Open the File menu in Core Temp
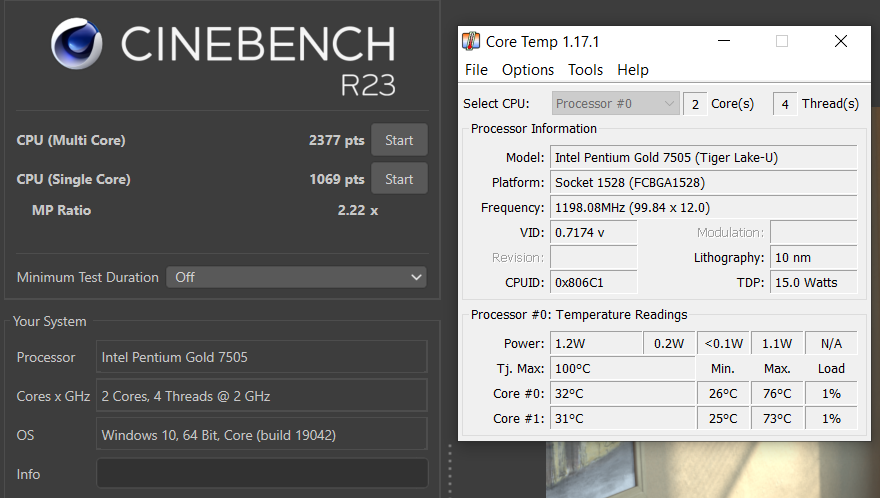 pyautogui.click(x=476, y=70)
